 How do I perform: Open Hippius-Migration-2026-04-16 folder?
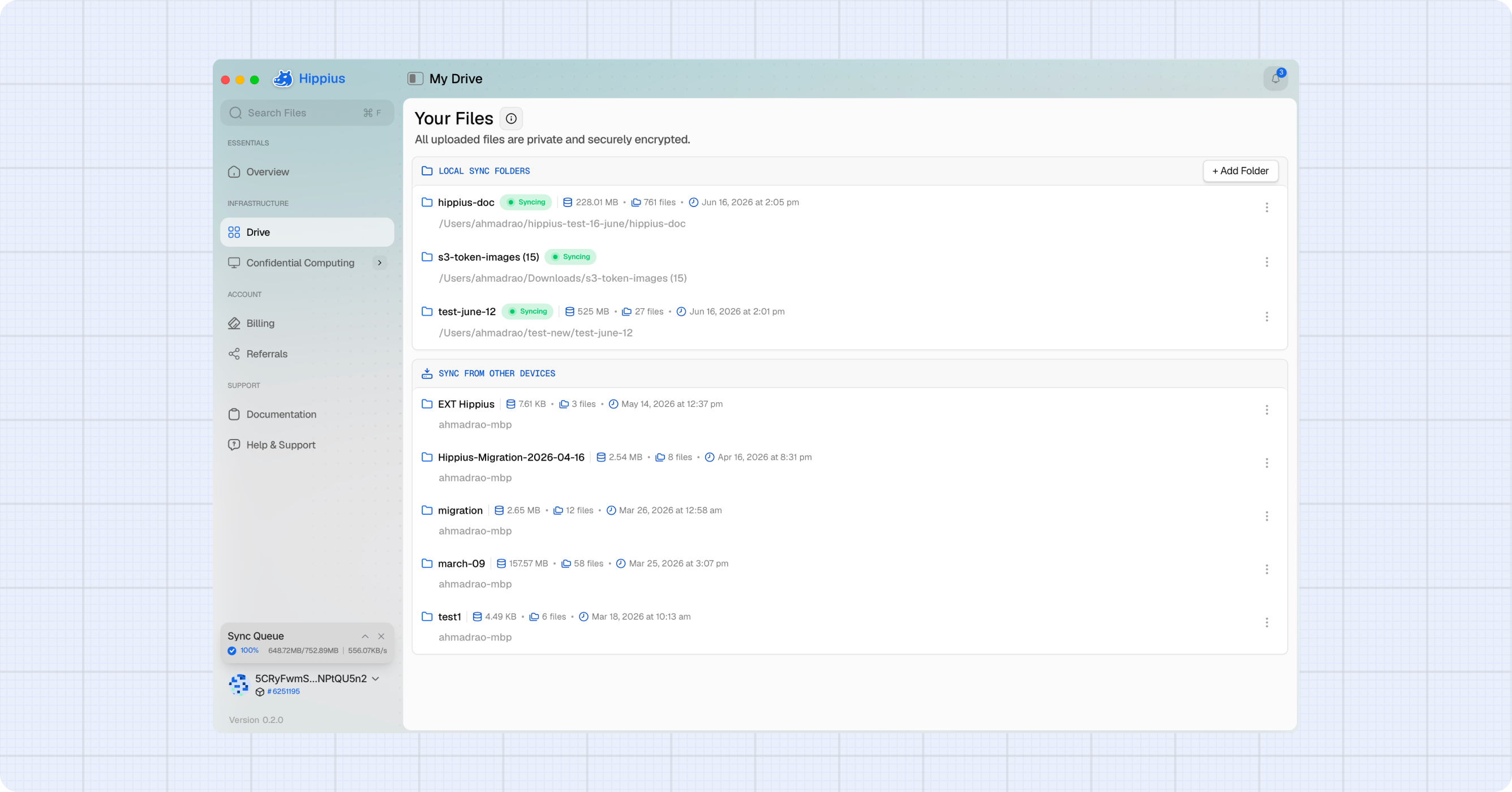click(511, 457)
